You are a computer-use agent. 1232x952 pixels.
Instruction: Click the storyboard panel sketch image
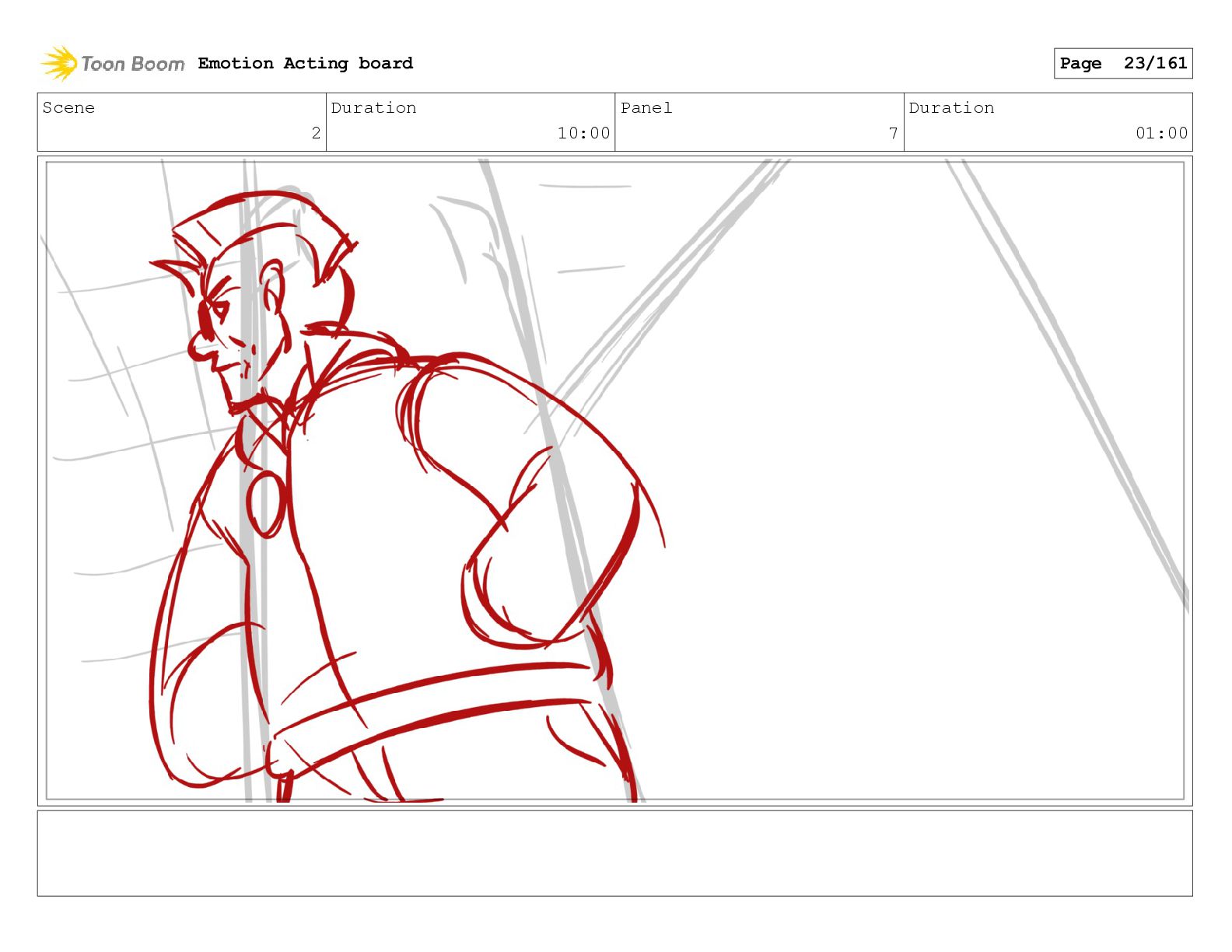(615, 481)
